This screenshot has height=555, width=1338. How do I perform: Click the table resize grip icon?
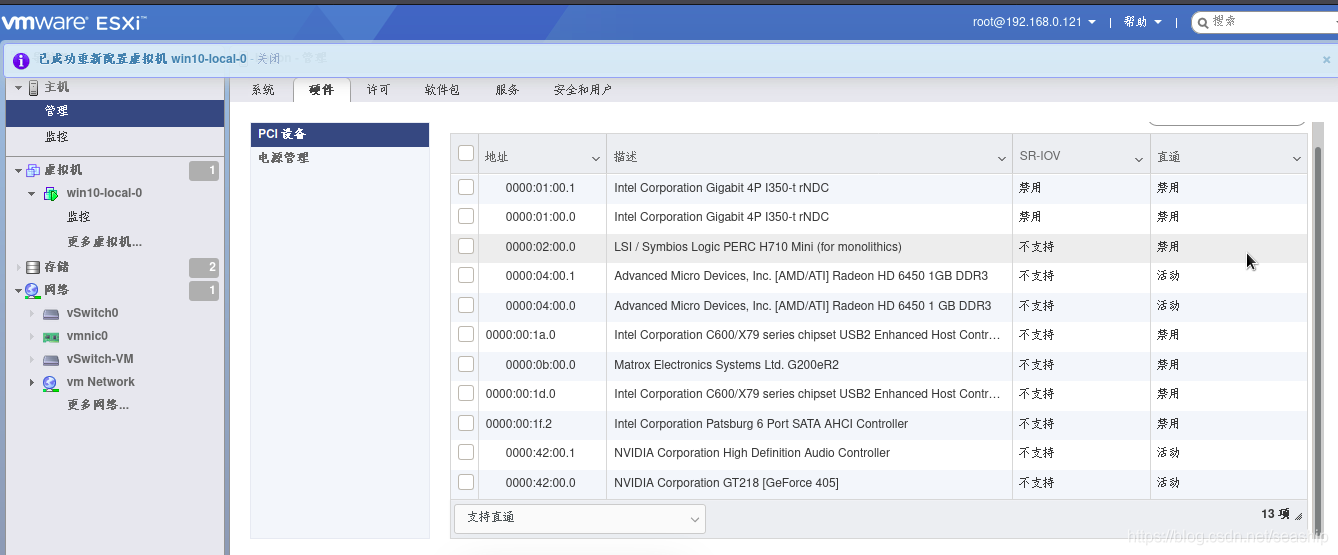1298,516
